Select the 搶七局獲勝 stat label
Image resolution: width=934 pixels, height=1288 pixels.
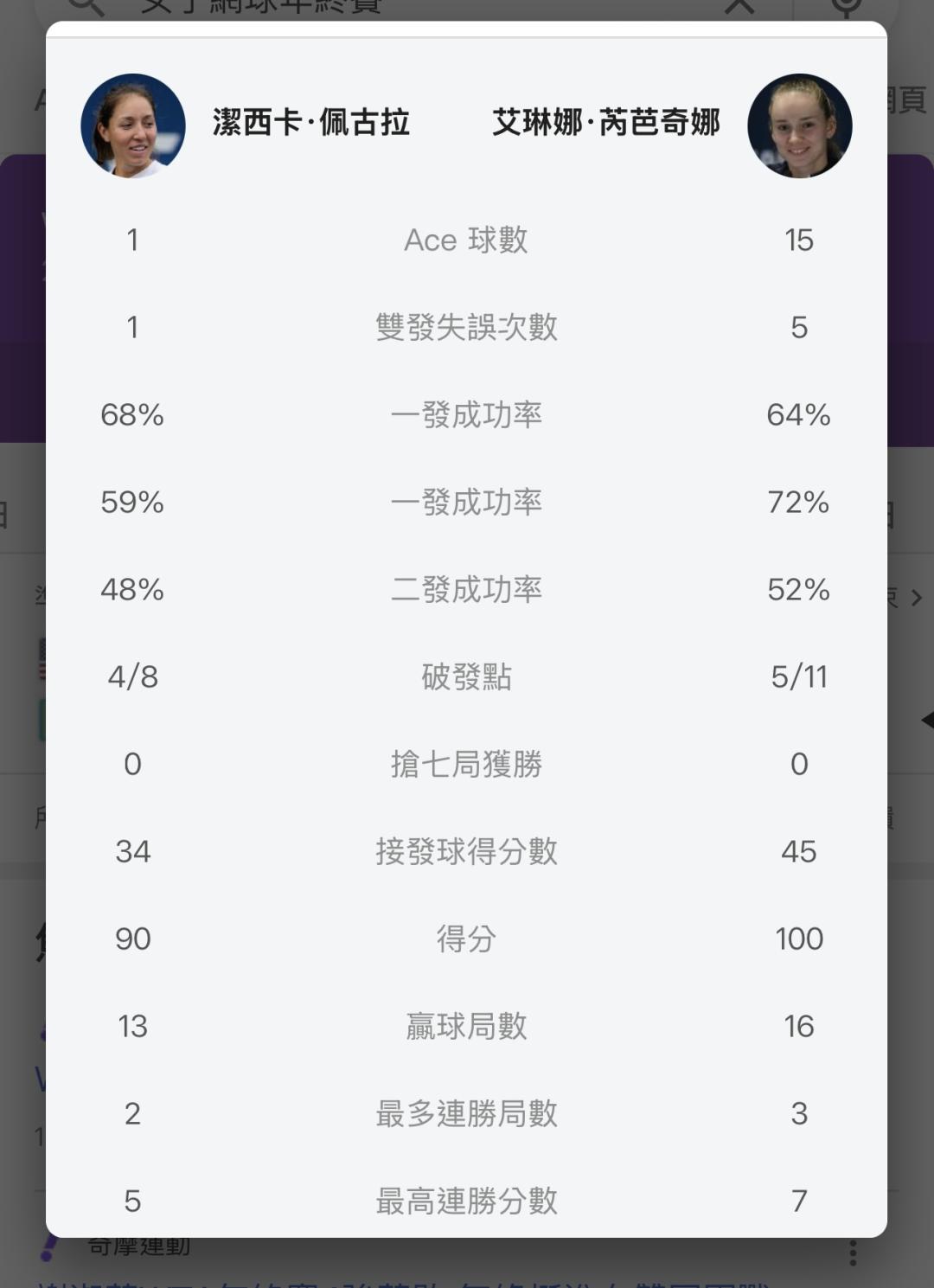coord(466,765)
